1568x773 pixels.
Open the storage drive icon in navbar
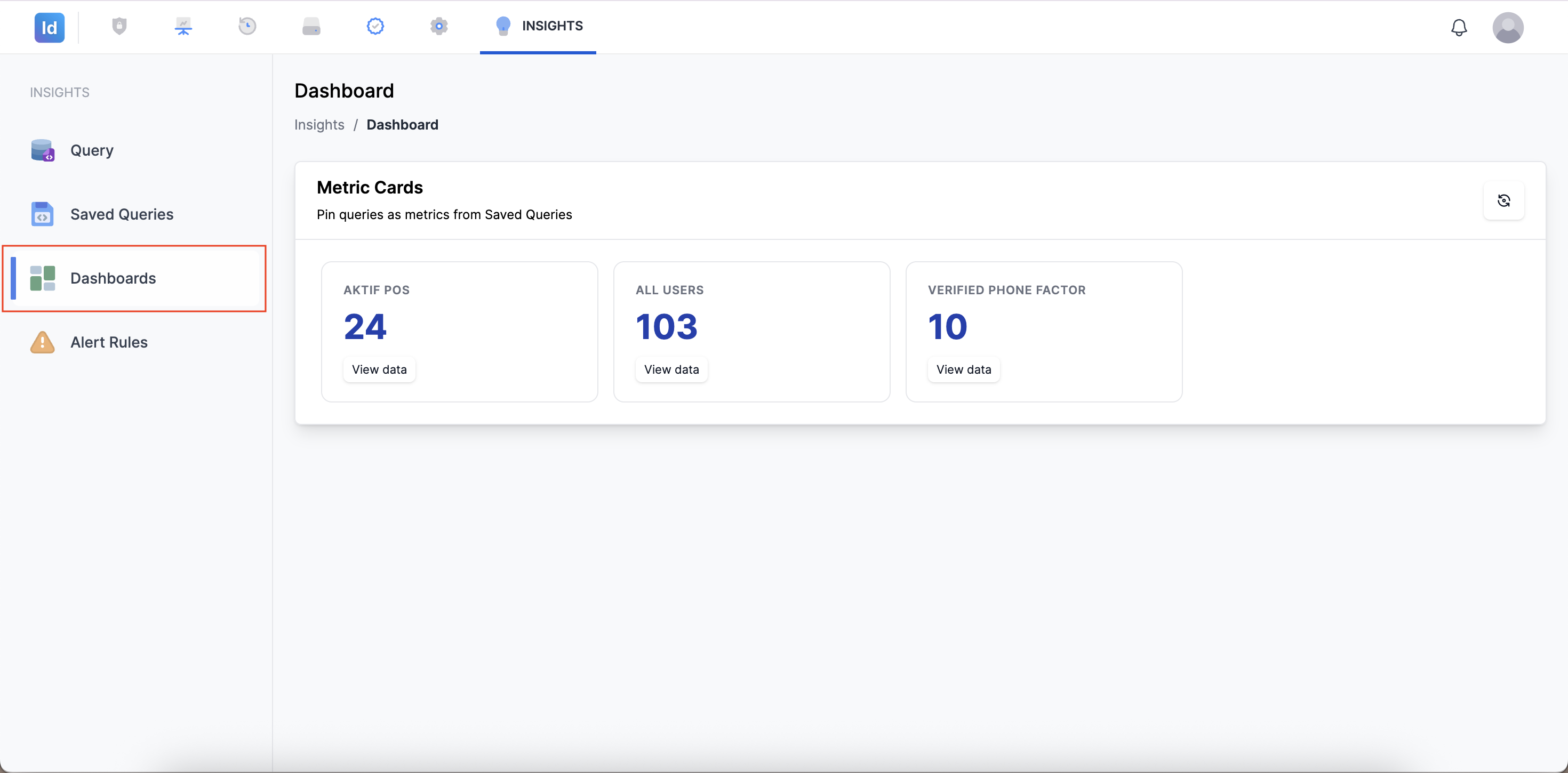(x=311, y=26)
